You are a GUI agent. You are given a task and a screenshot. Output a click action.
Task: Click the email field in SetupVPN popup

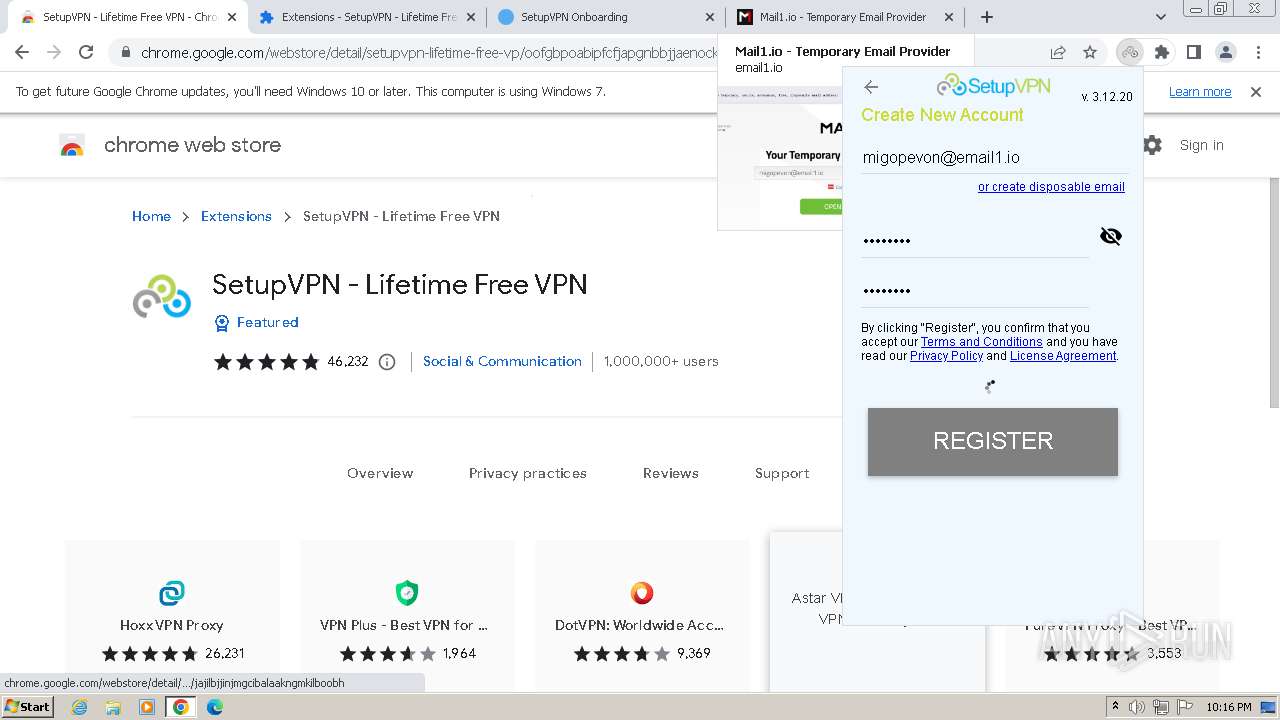click(x=993, y=158)
